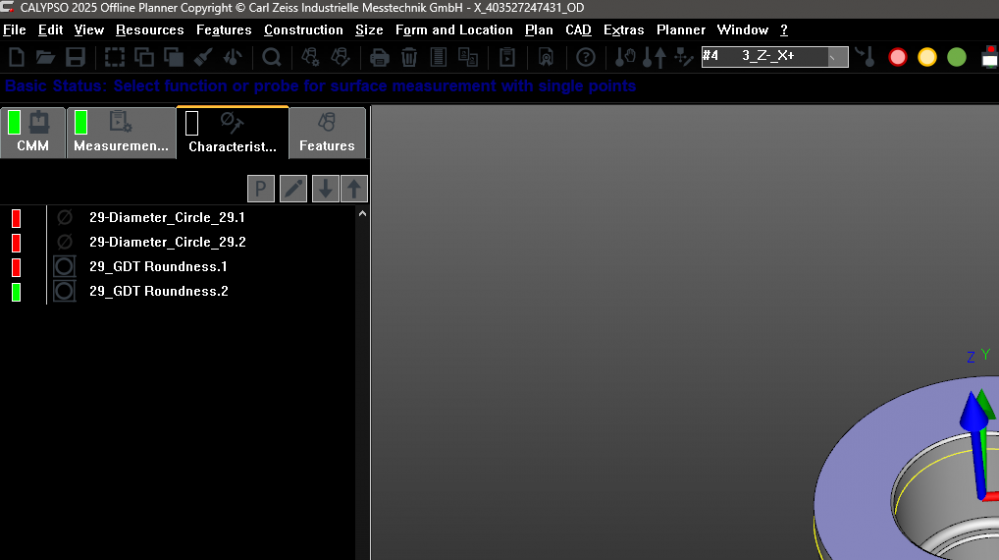Open the Extras menu
This screenshot has width=999, height=560.
click(624, 30)
